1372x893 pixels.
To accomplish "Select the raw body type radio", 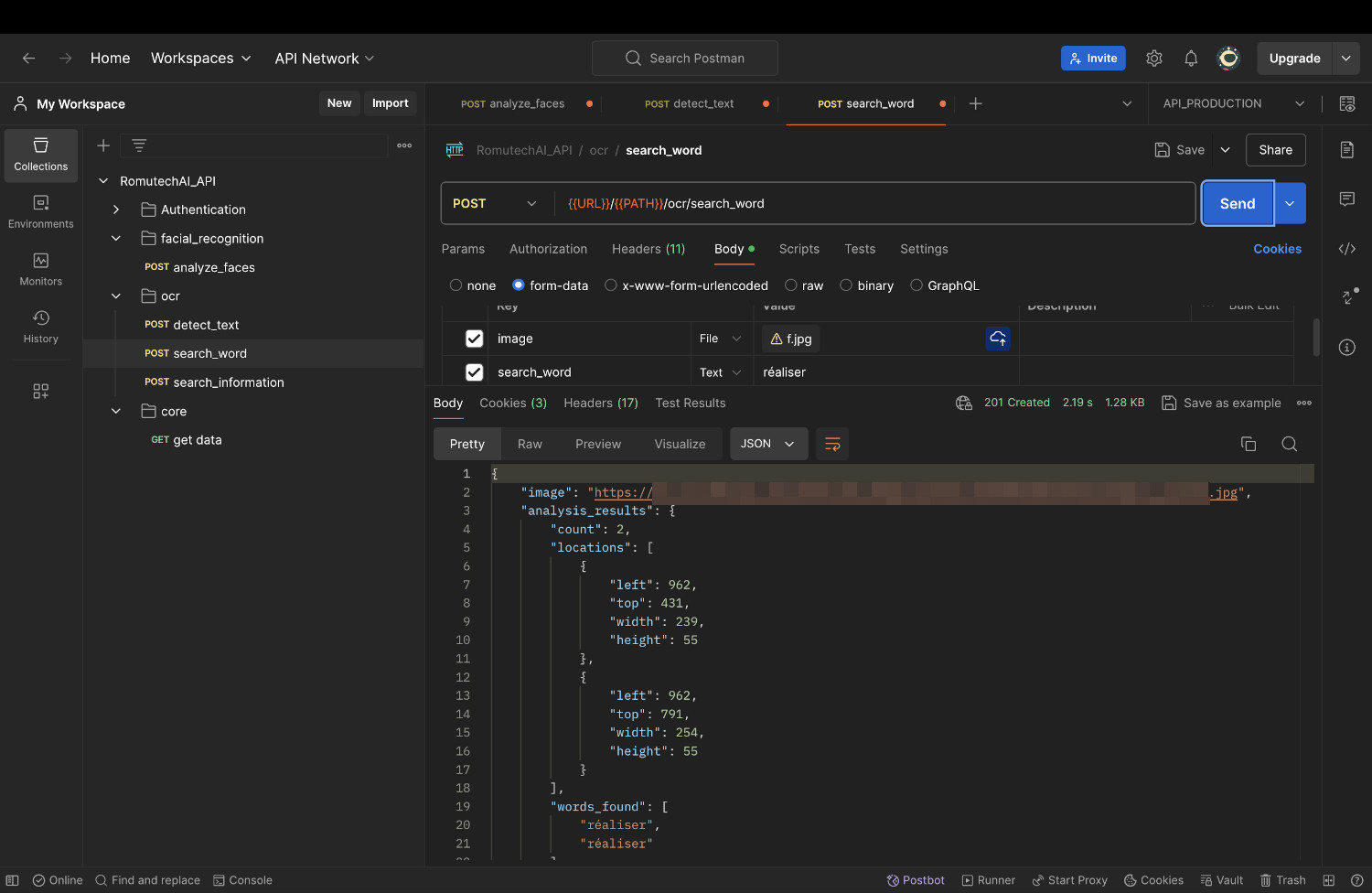I will [x=791, y=285].
